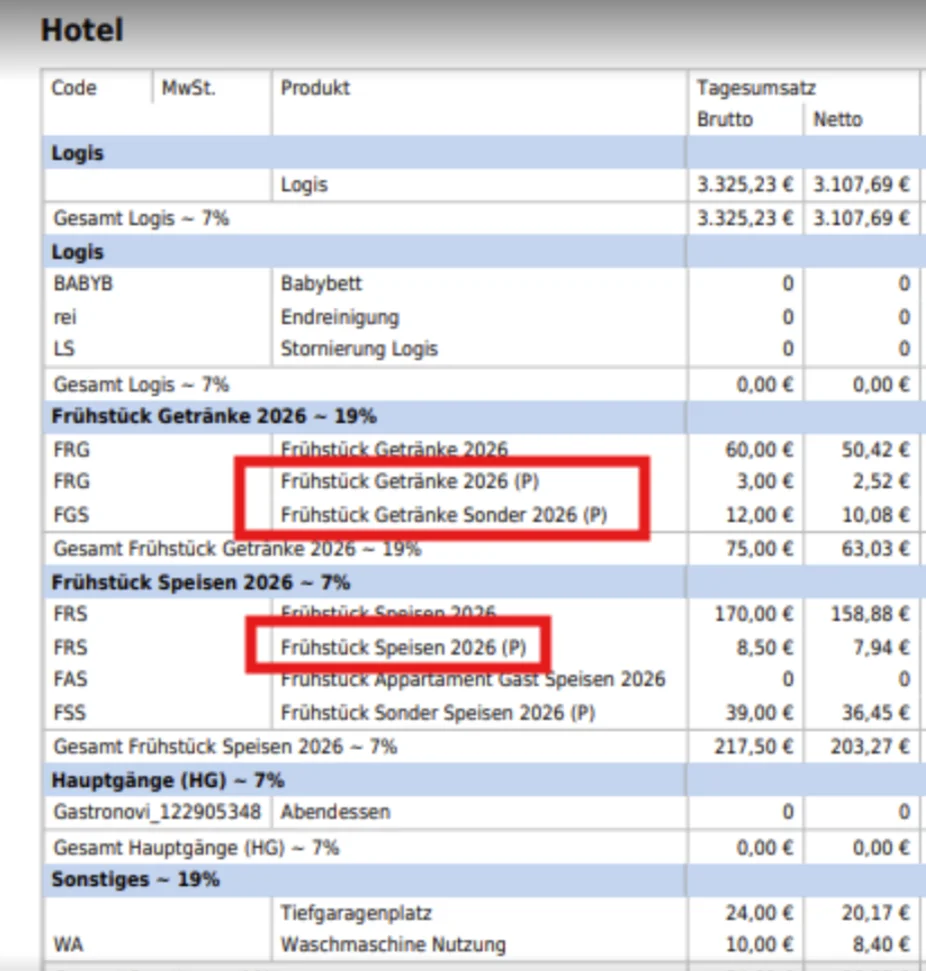Image resolution: width=926 pixels, height=971 pixels.
Task: Select the "Waschmaschine Nutzung" product name
Action: [393, 944]
